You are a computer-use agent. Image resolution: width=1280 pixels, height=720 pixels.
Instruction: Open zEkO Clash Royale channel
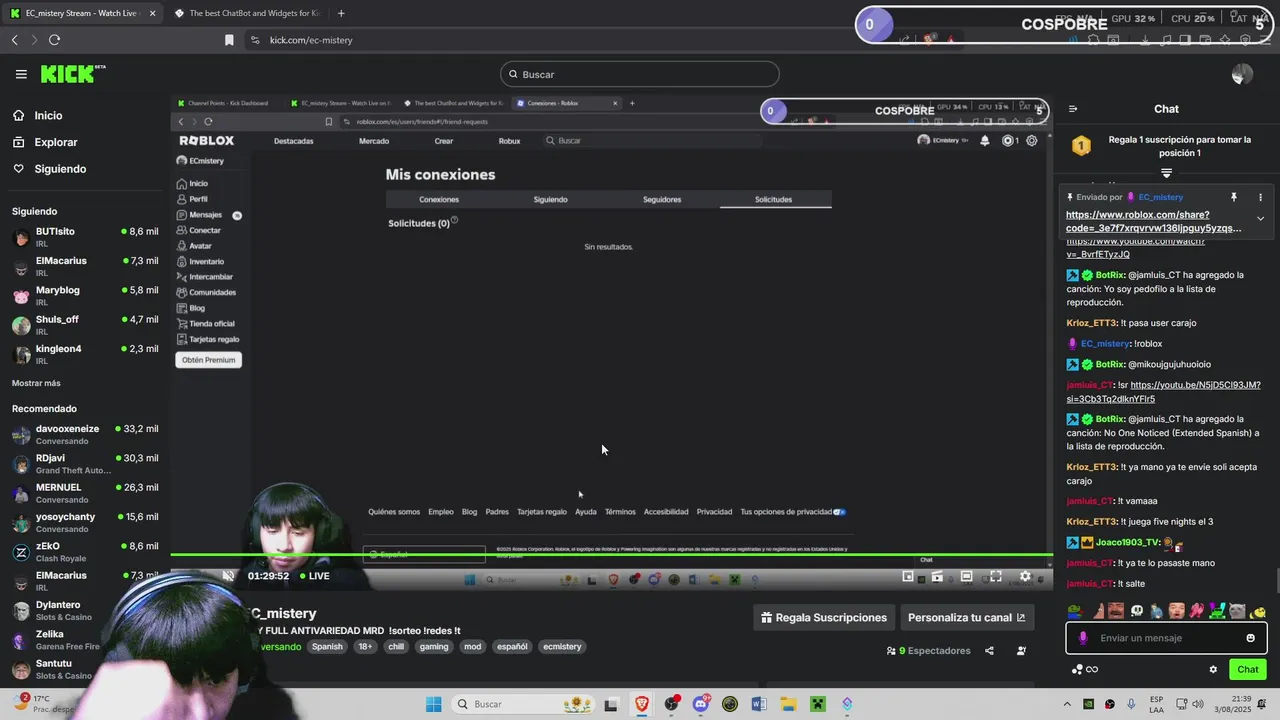(85, 552)
